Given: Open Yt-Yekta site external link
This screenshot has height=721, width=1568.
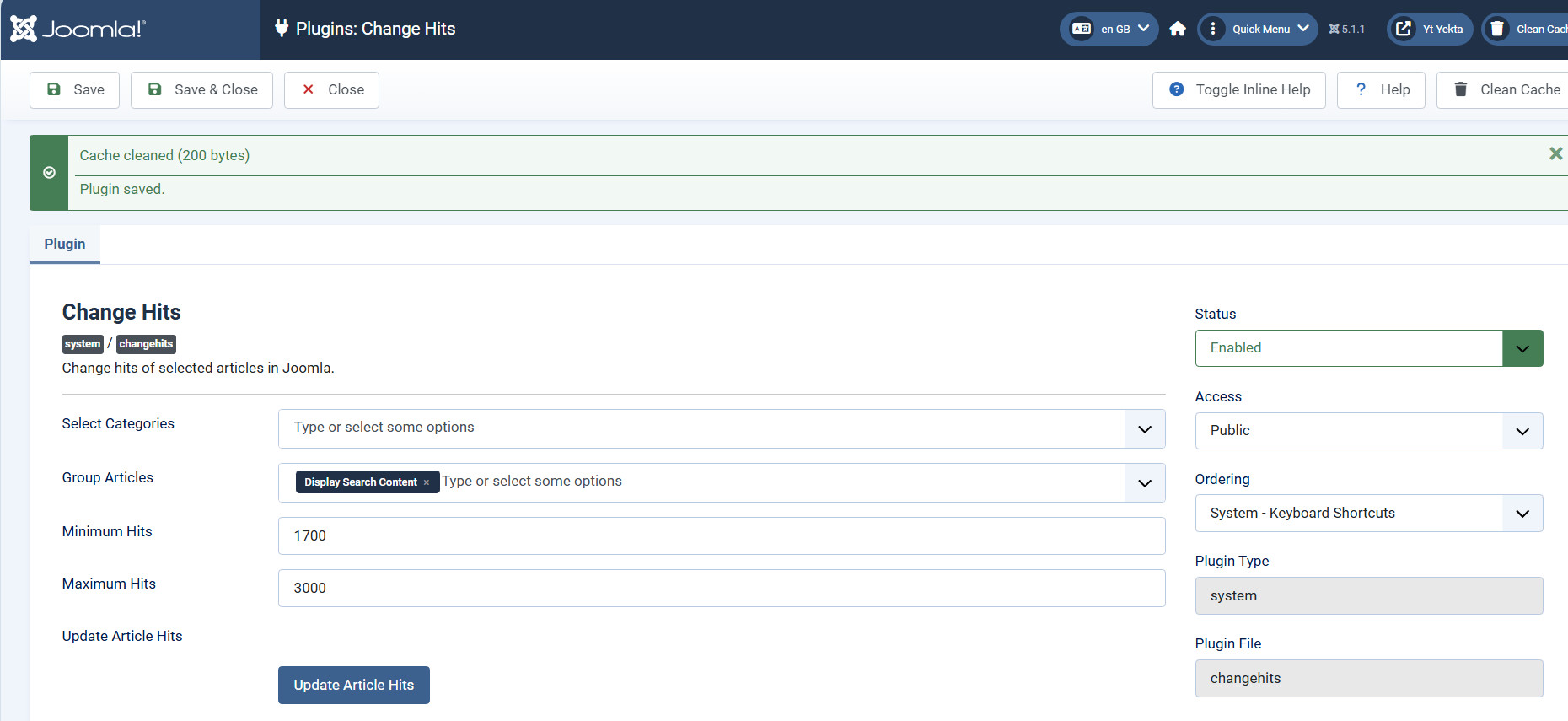Looking at the screenshot, I should 1430,30.
